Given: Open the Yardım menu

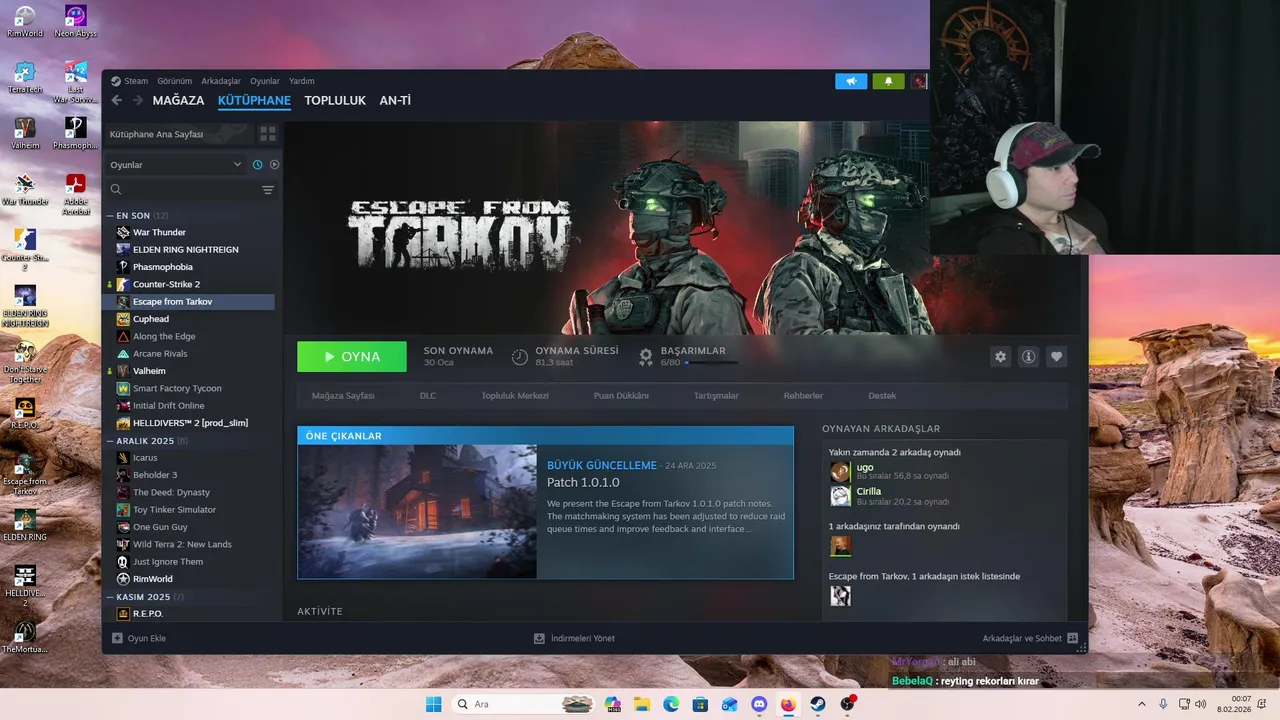Looking at the screenshot, I should 301,81.
